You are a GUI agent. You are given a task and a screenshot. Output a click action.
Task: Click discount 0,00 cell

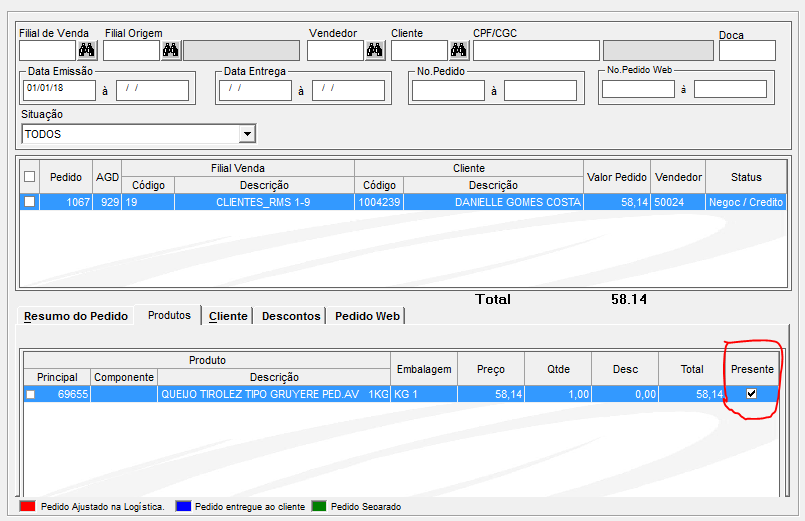625,394
